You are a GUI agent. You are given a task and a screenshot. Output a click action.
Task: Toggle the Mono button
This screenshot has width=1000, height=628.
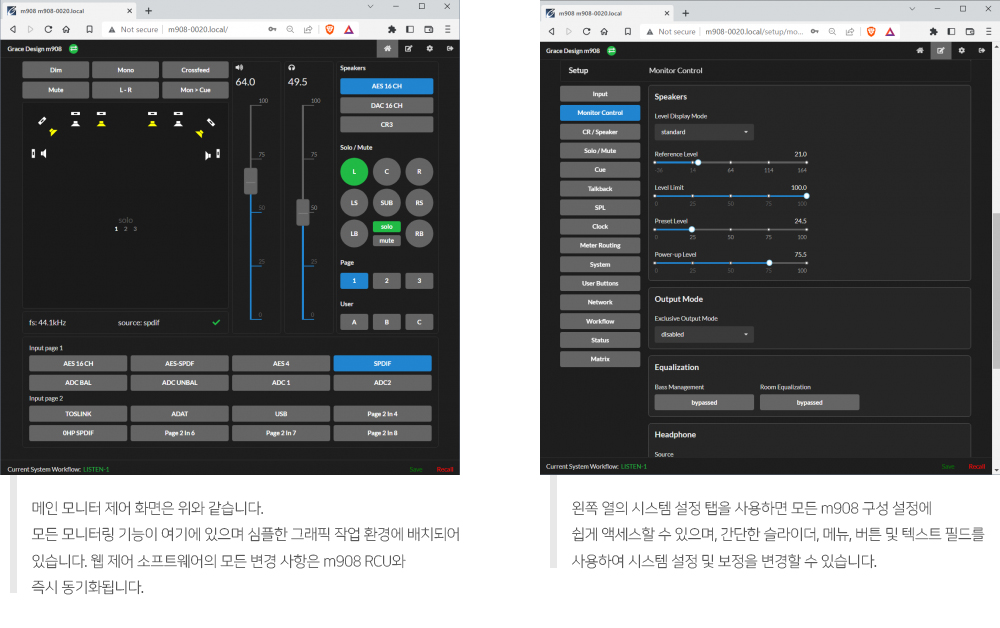(126, 70)
